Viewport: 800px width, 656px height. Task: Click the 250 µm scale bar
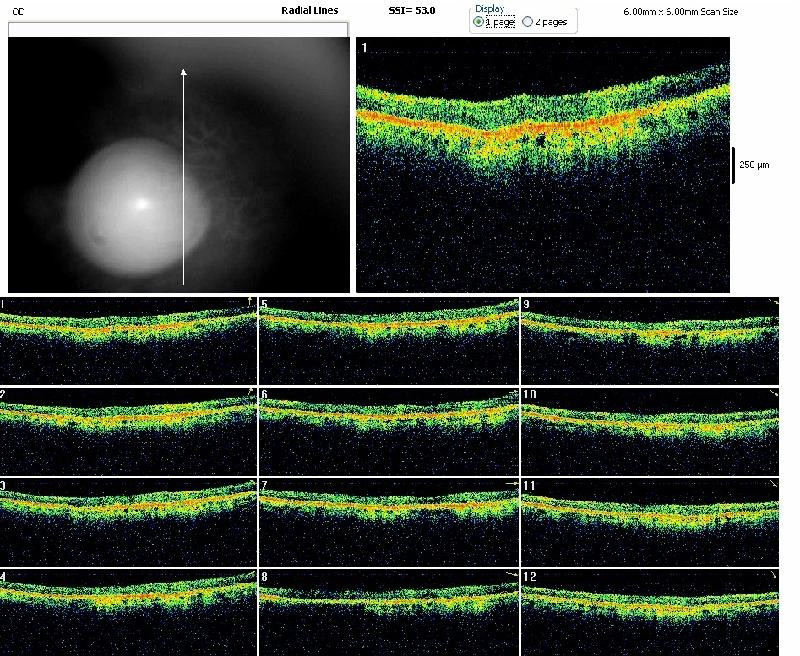733,164
